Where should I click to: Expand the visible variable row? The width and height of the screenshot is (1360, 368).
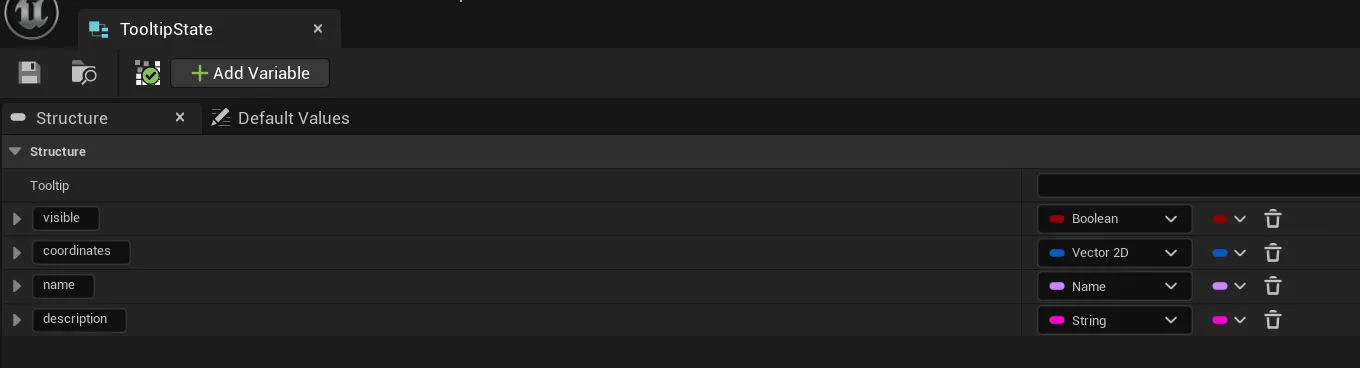[x=16, y=219]
